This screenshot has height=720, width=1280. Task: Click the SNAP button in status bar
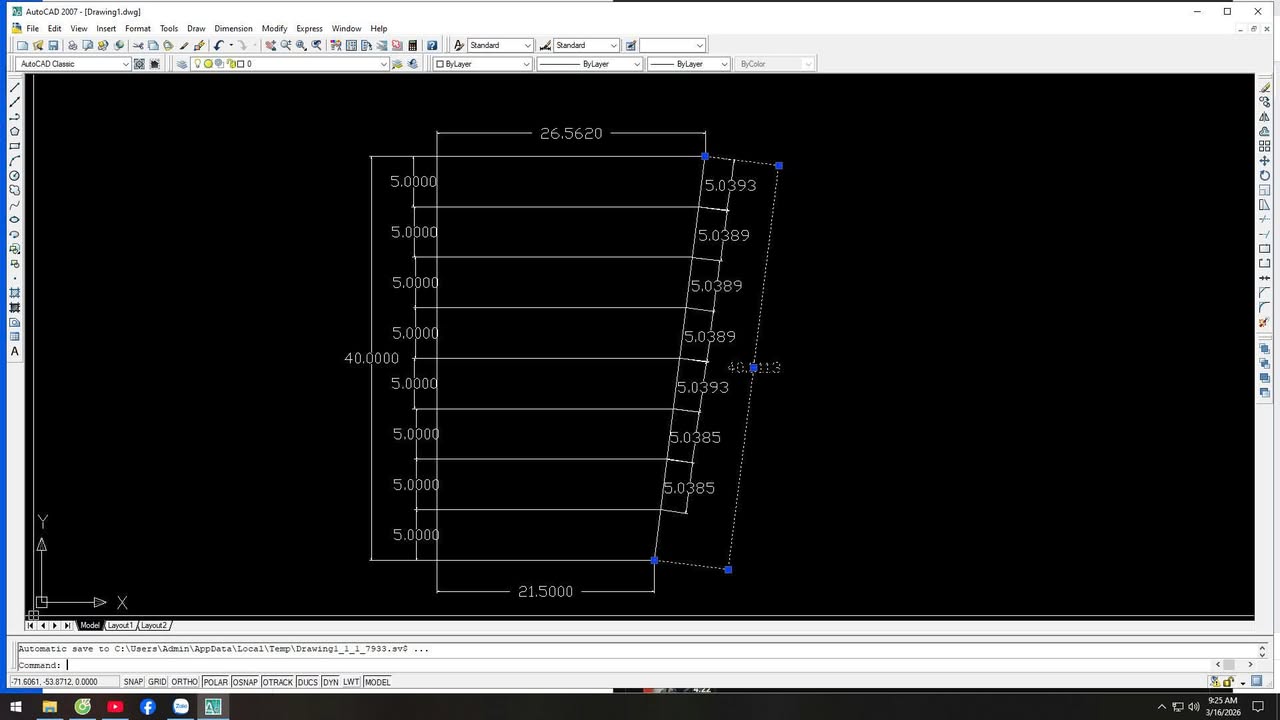click(x=133, y=682)
